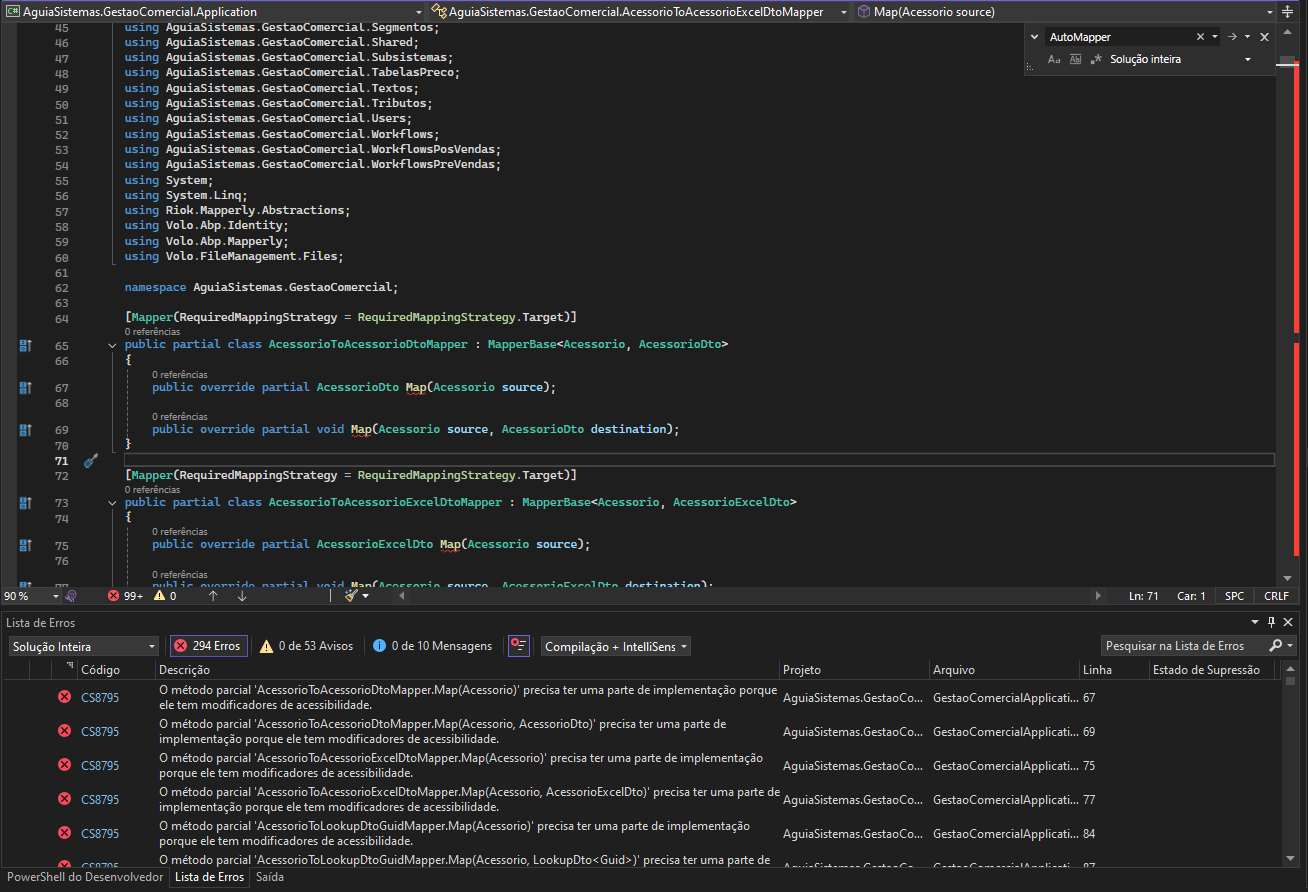Toggle the 294 Erros filter button

(x=208, y=646)
